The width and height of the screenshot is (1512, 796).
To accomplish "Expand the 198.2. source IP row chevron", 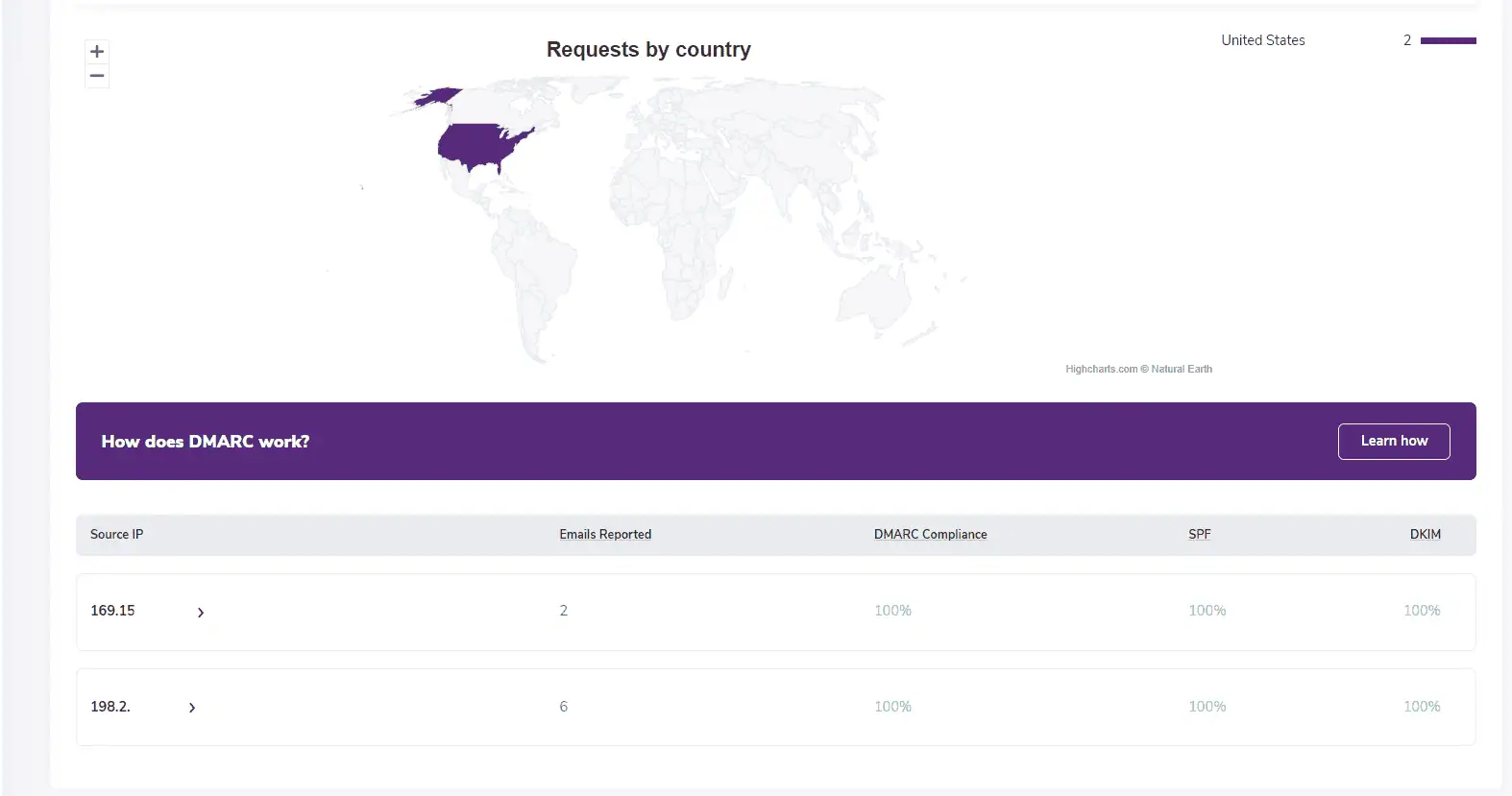I will [192, 708].
